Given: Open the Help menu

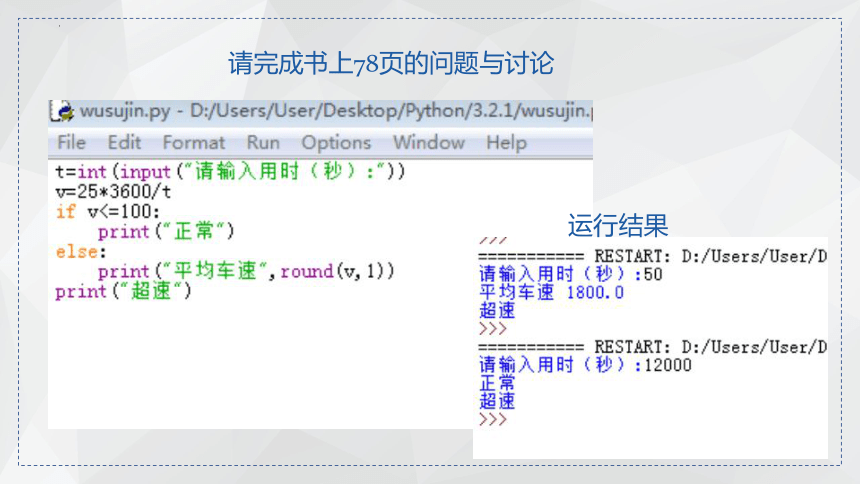Looking at the screenshot, I should coord(506,143).
